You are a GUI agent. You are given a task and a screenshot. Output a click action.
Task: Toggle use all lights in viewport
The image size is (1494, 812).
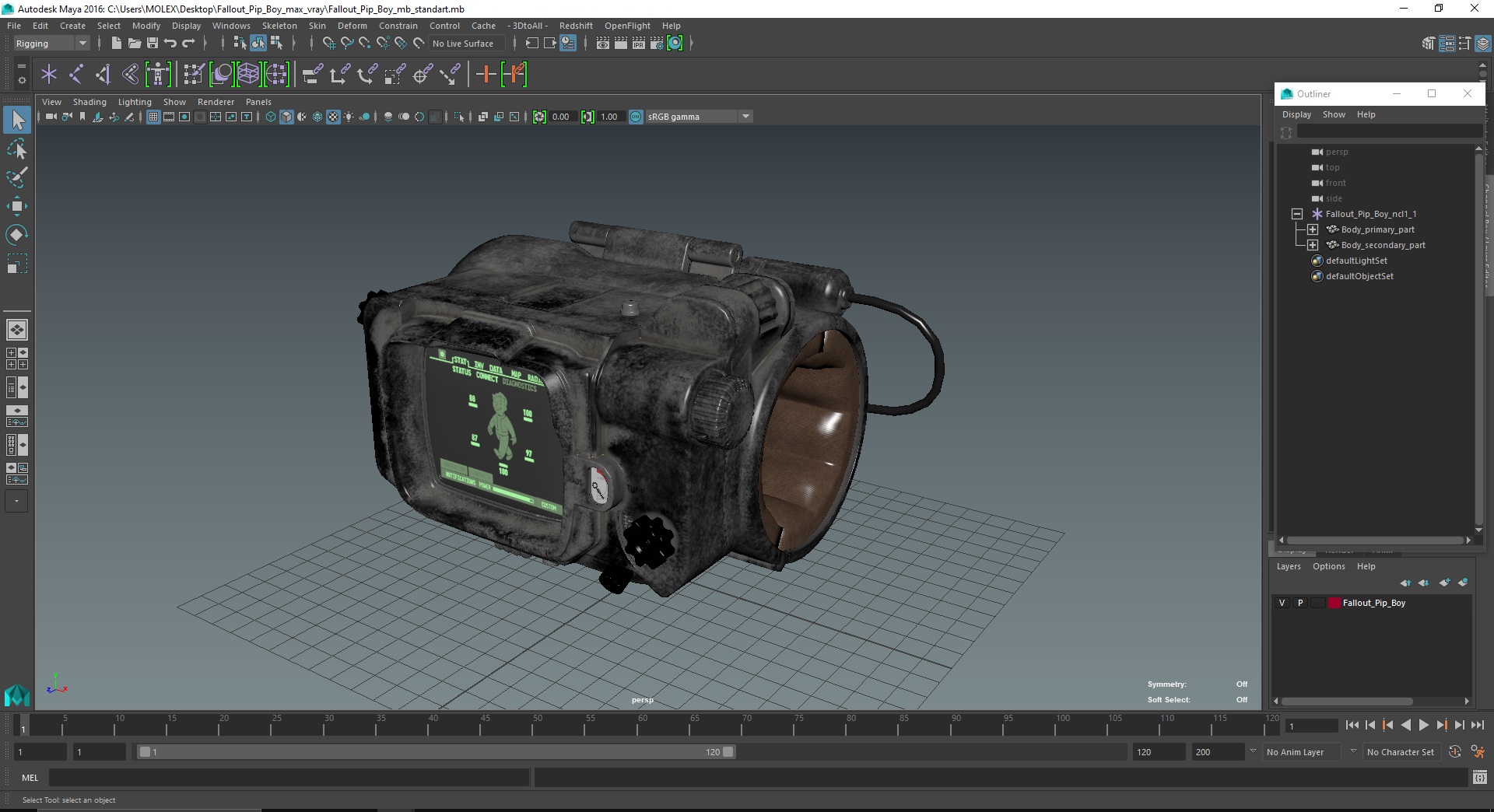[x=349, y=117]
